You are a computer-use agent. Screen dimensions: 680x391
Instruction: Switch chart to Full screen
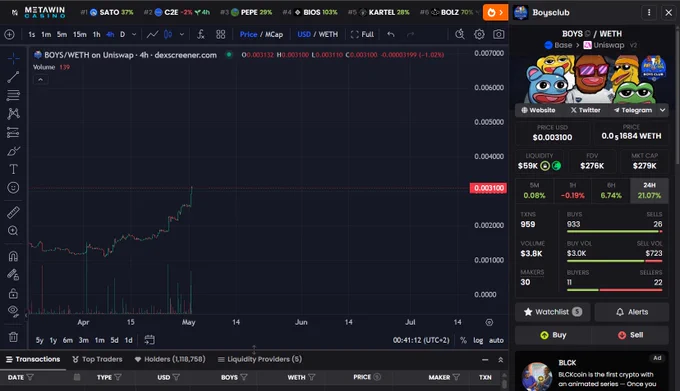click(362, 34)
